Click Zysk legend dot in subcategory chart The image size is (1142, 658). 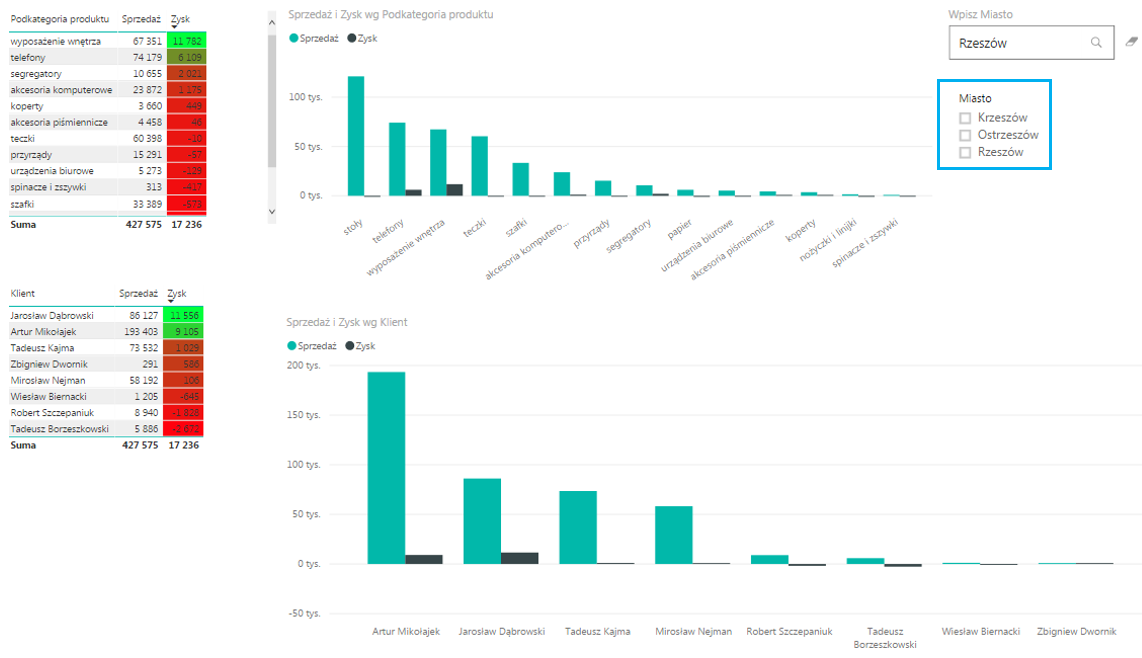click(x=351, y=37)
